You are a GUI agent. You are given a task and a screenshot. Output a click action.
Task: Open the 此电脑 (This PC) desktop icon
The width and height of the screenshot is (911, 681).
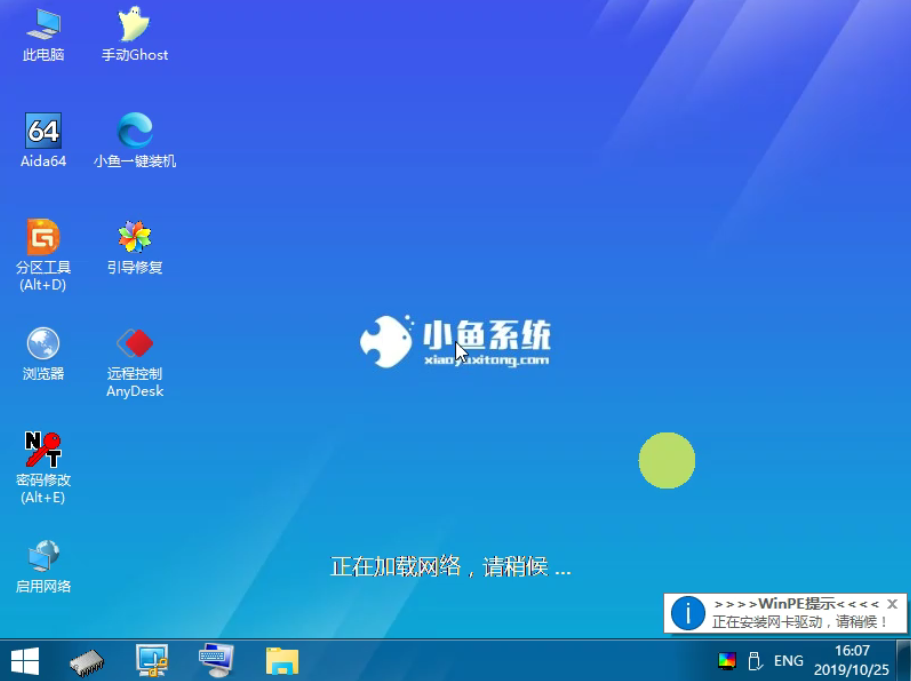42,30
